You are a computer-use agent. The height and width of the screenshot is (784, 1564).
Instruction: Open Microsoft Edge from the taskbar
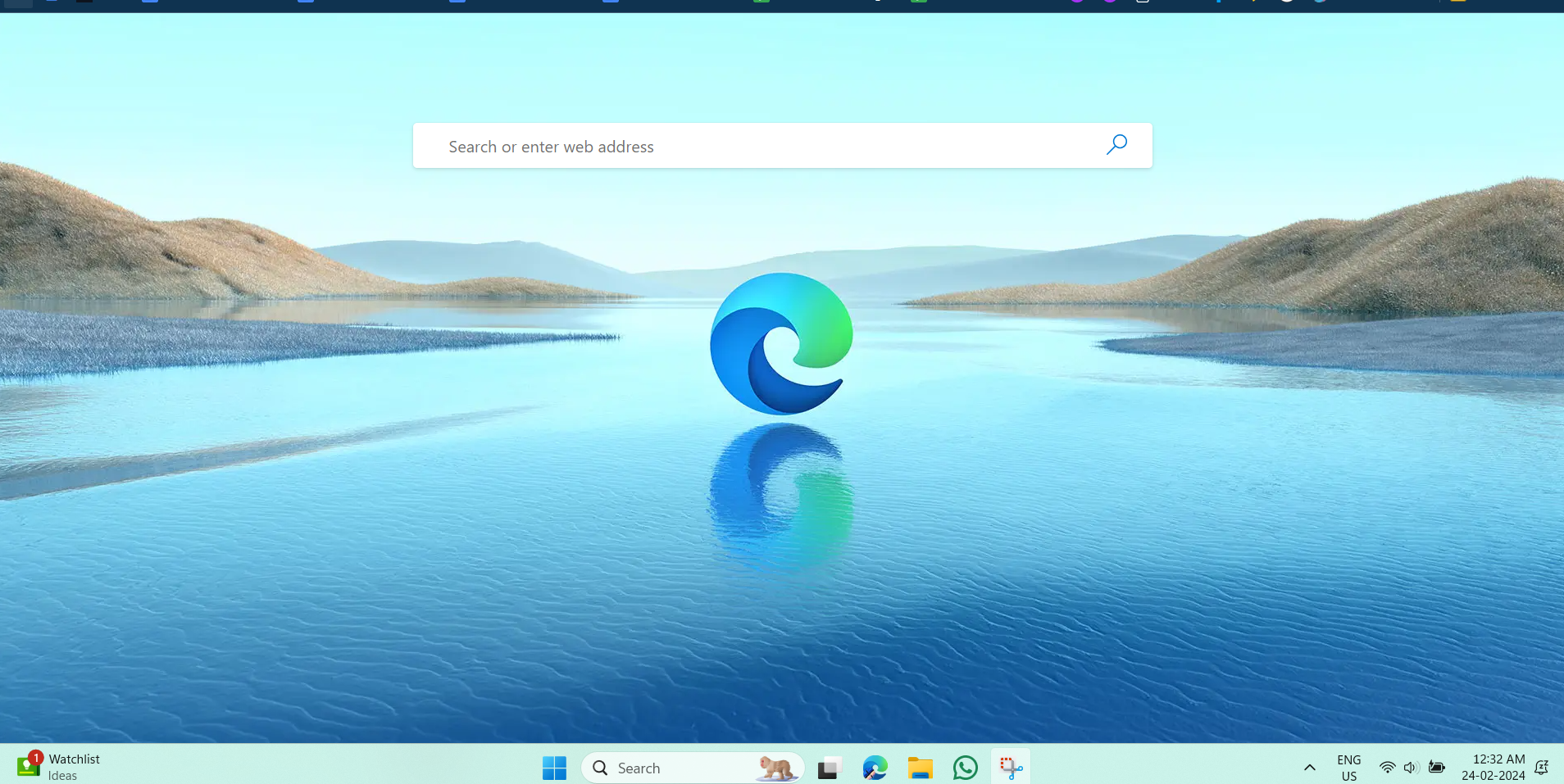[875, 768]
